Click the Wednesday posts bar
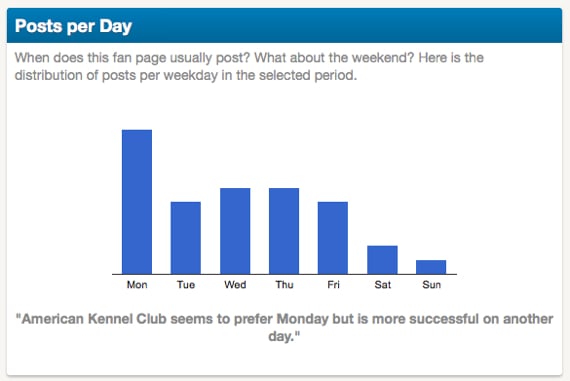The width and height of the screenshot is (570, 381). [x=235, y=231]
